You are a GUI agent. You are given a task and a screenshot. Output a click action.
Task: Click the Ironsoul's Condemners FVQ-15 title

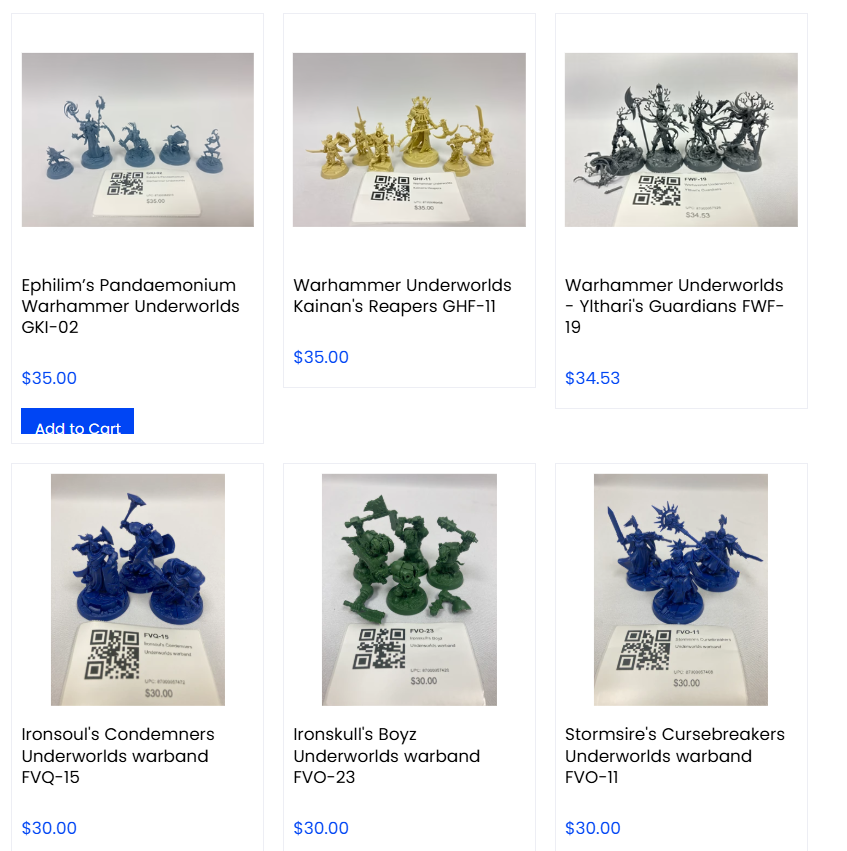pos(118,755)
